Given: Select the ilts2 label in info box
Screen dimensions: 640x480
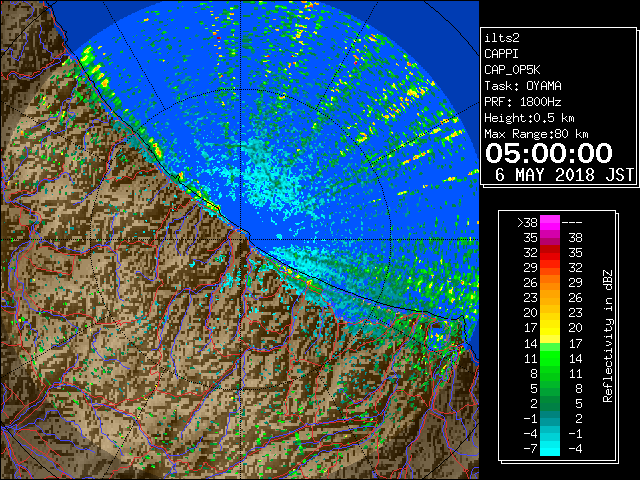Looking at the screenshot, I should pyautogui.click(x=502, y=38).
